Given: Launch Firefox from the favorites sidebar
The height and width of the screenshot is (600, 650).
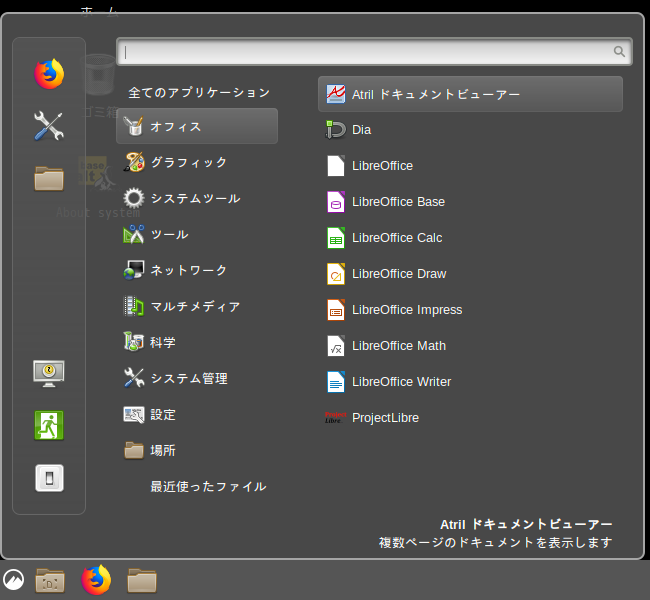Looking at the screenshot, I should tap(49, 74).
